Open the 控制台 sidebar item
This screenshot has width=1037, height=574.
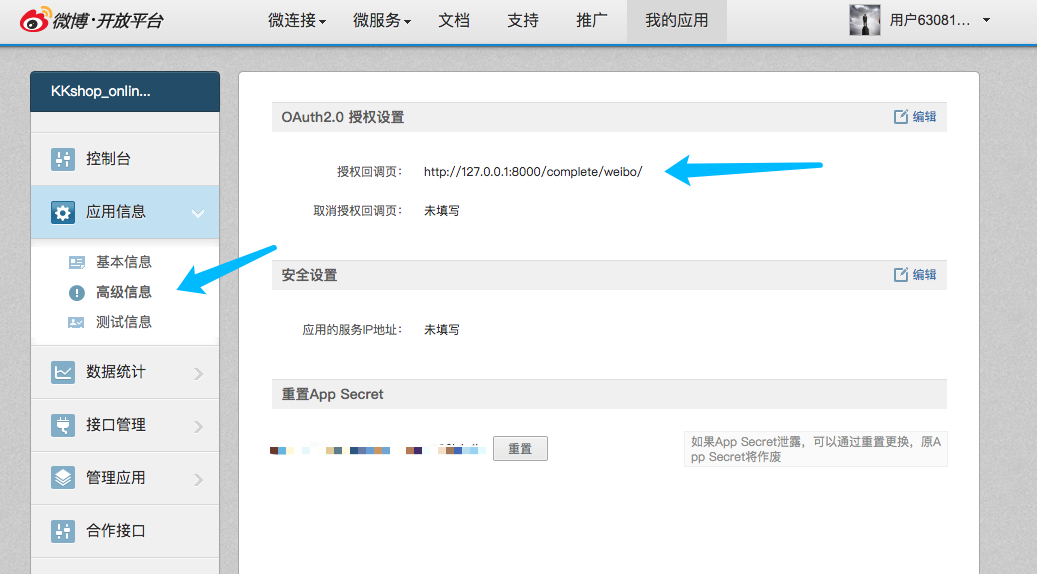click(x=125, y=159)
